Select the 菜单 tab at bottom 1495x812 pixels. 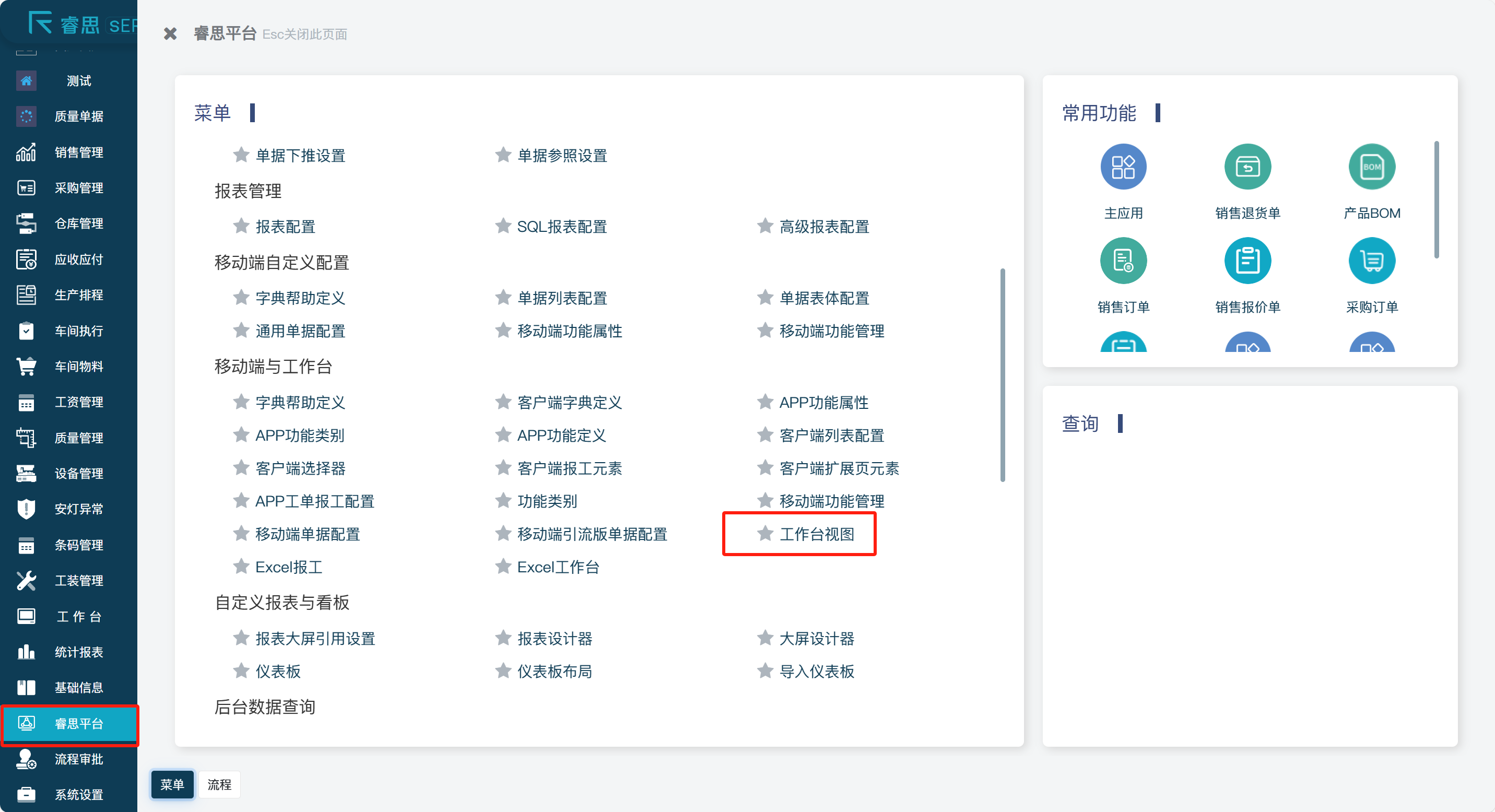172,784
